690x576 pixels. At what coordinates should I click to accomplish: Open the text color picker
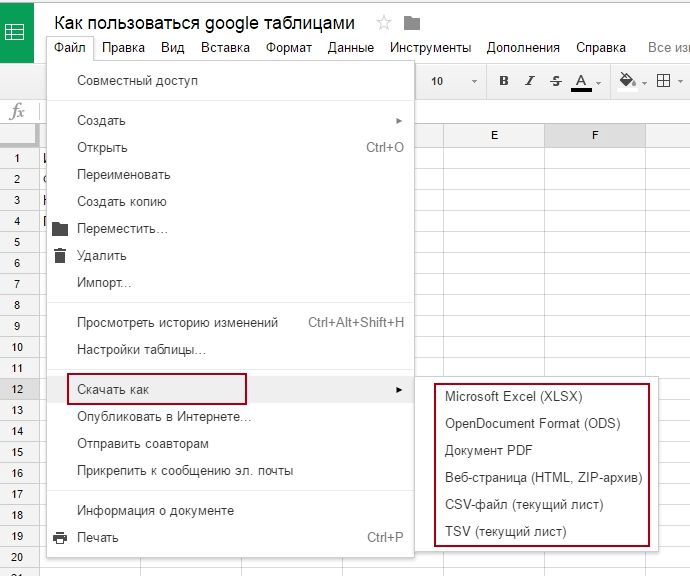point(581,81)
